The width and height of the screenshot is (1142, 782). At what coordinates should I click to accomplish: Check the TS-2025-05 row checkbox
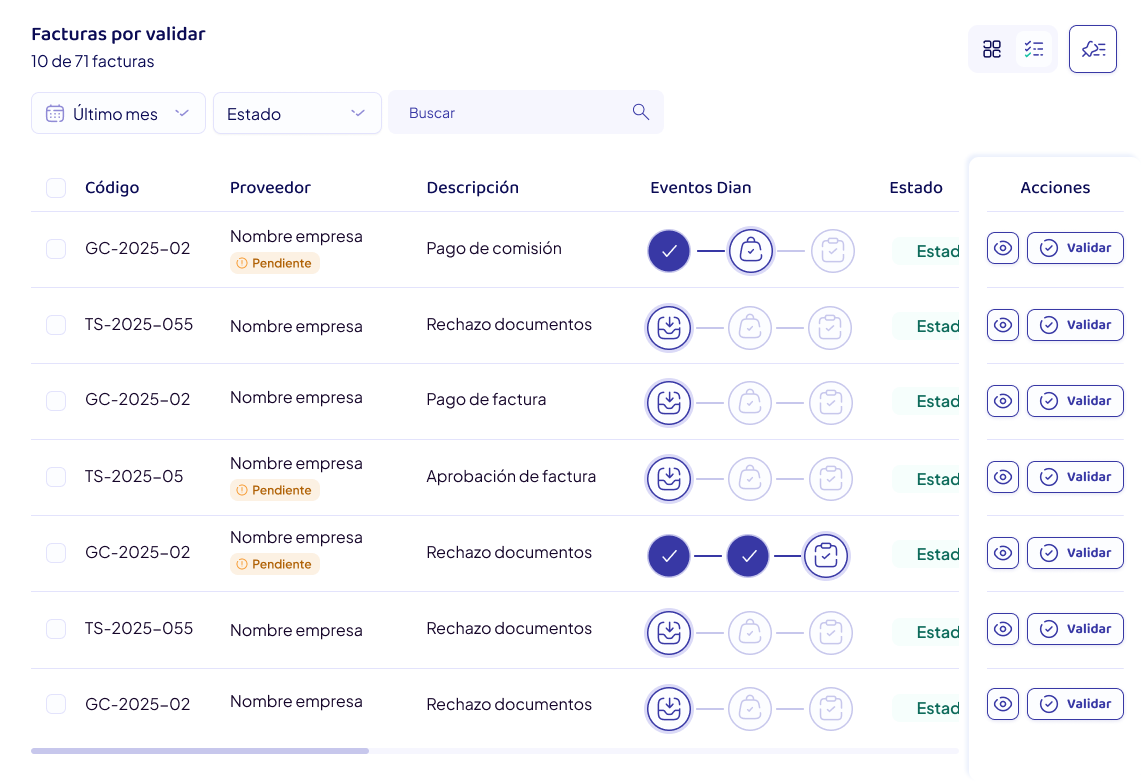click(56, 477)
